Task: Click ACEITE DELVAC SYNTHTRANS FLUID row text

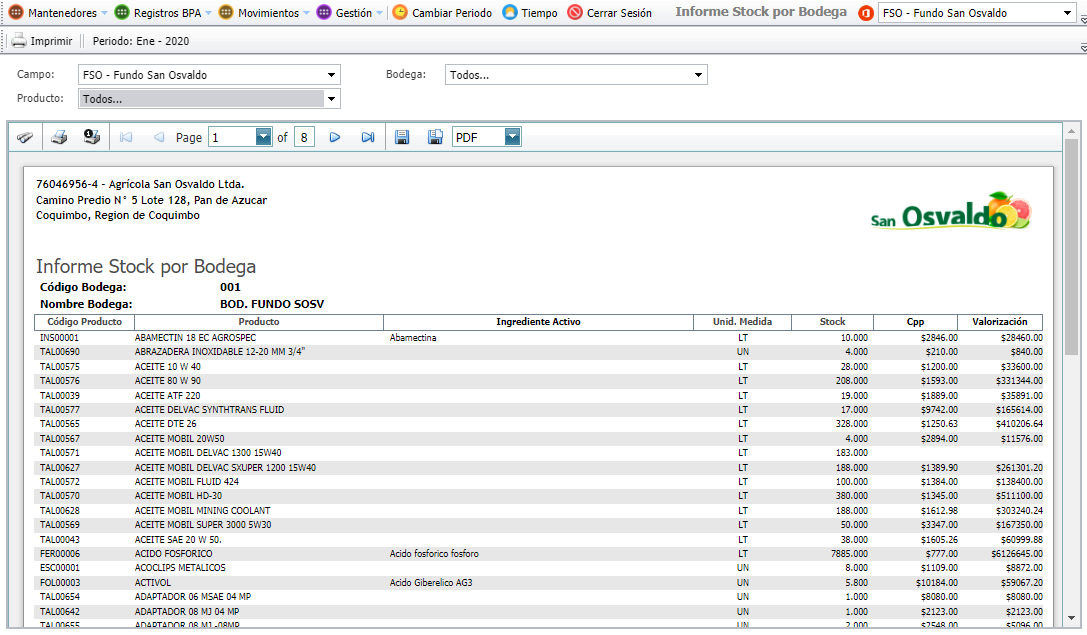Action: [209, 410]
